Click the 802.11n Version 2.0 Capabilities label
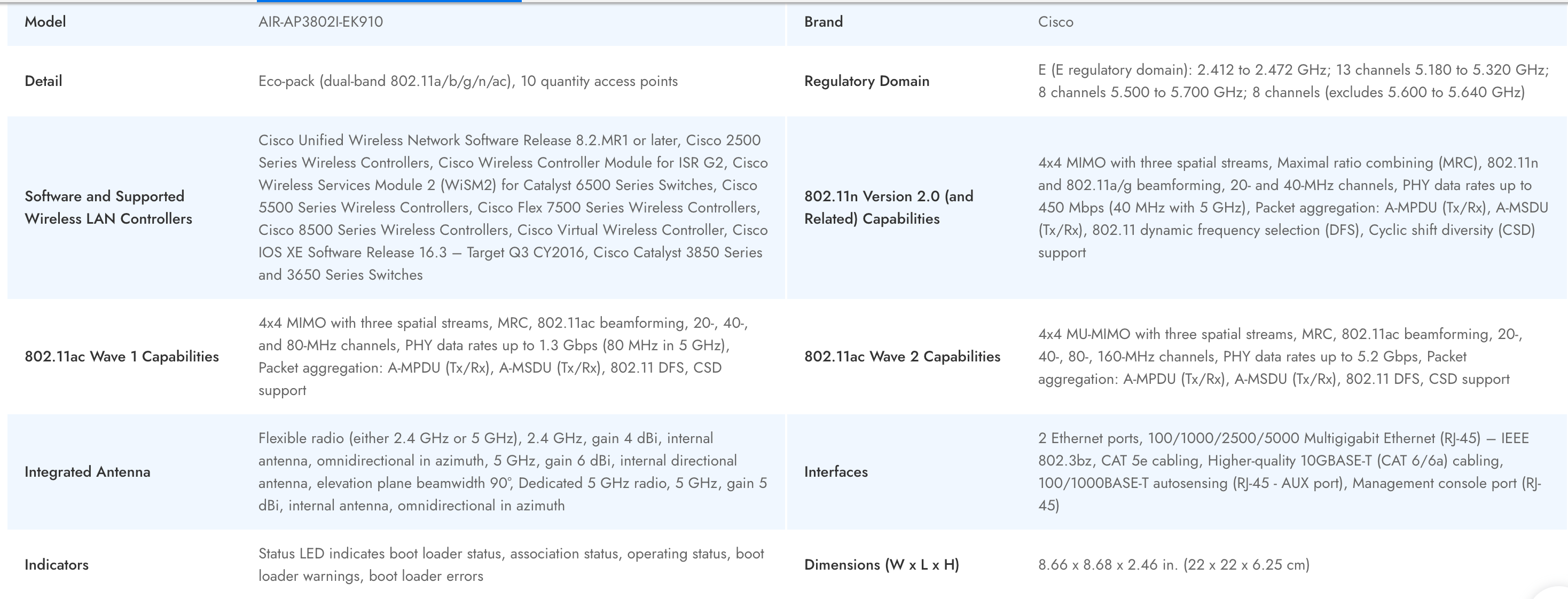Viewport: 1568px width, 599px height. pyautogui.click(x=889, y=207)
